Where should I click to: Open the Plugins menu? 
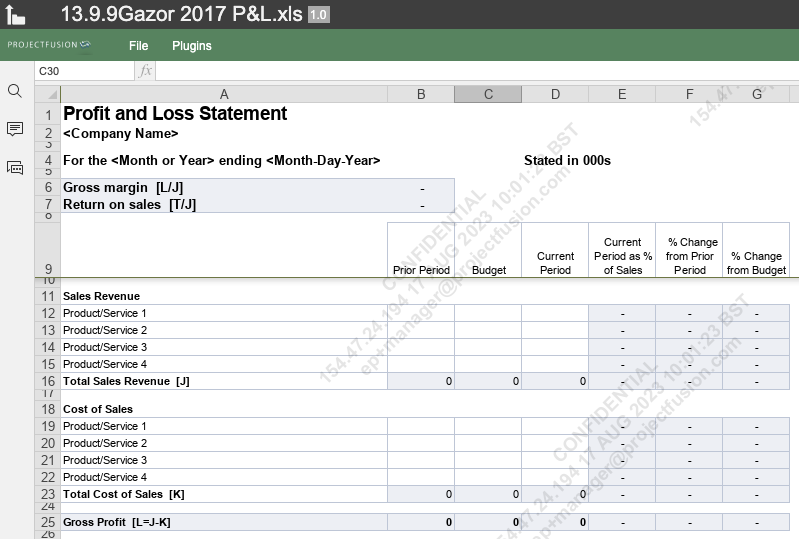[x=192, y=45]
